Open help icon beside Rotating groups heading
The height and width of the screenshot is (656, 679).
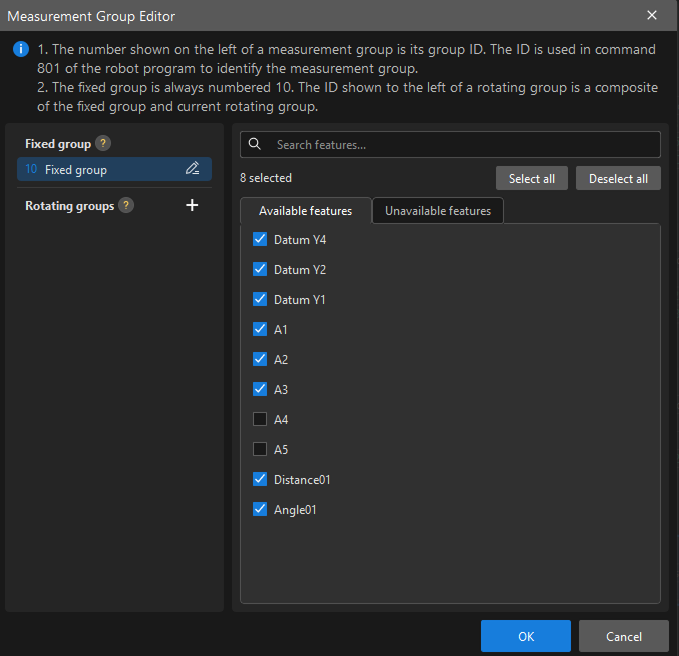[126, 205]
